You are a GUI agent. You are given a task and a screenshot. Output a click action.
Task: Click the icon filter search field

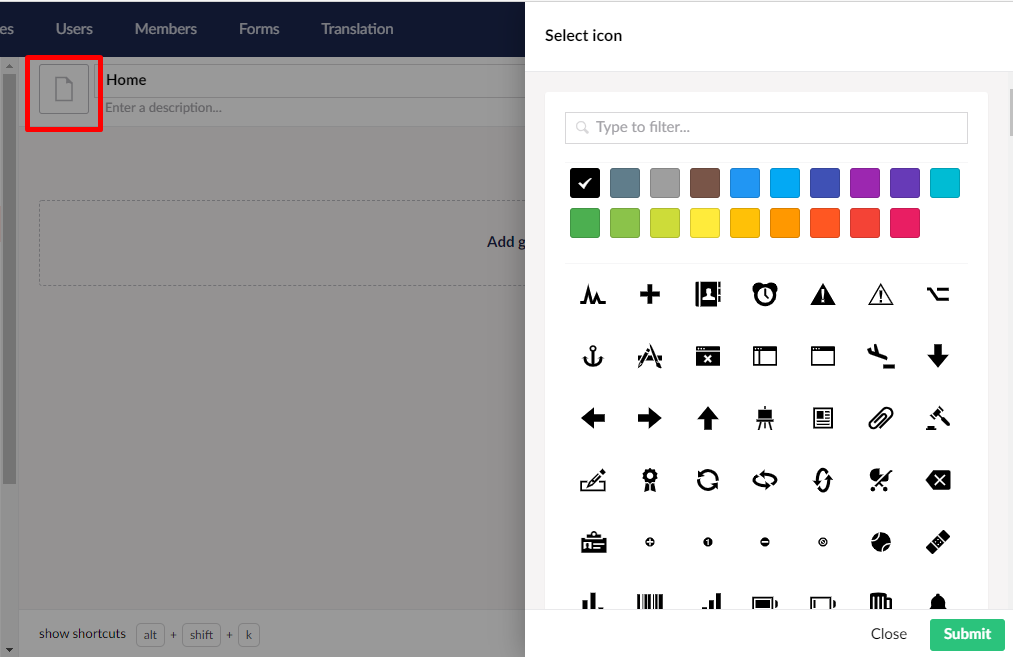765,128
